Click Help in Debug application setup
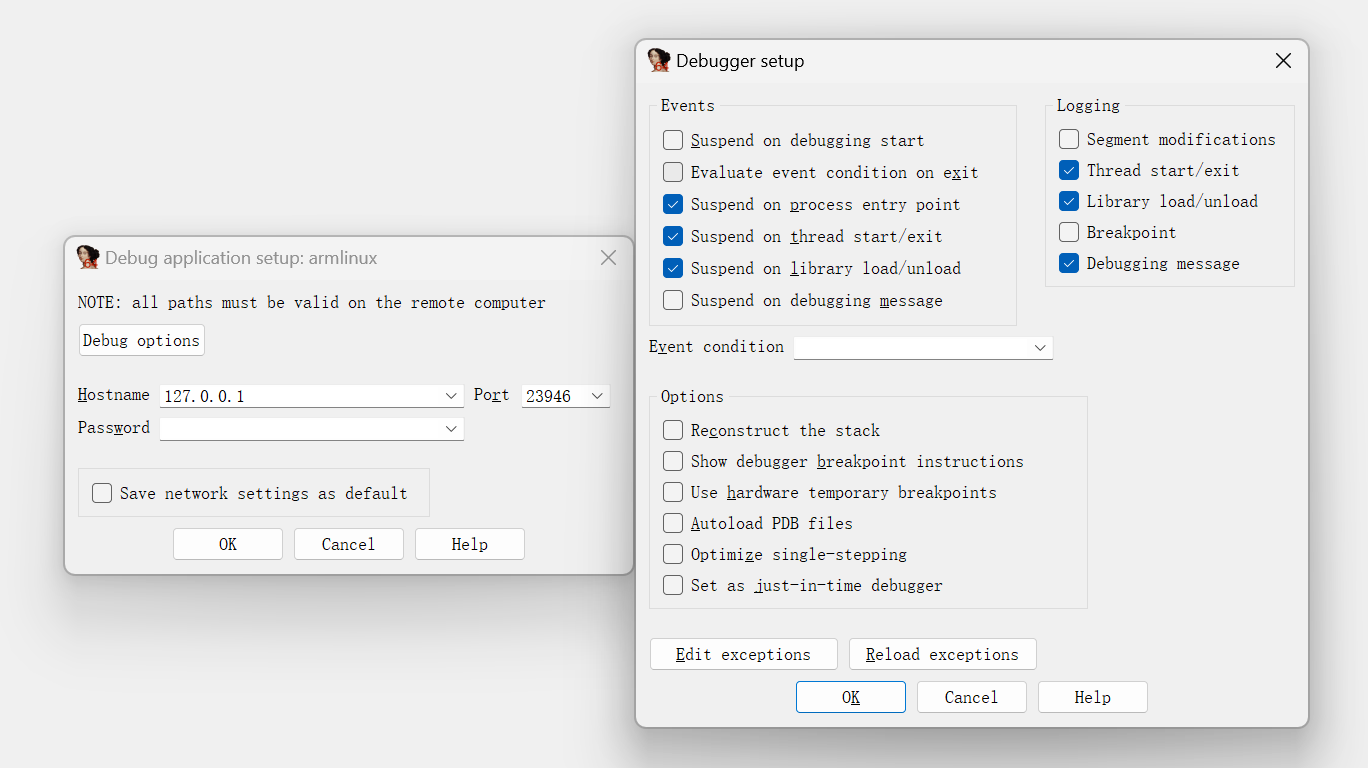 point(469,545)
